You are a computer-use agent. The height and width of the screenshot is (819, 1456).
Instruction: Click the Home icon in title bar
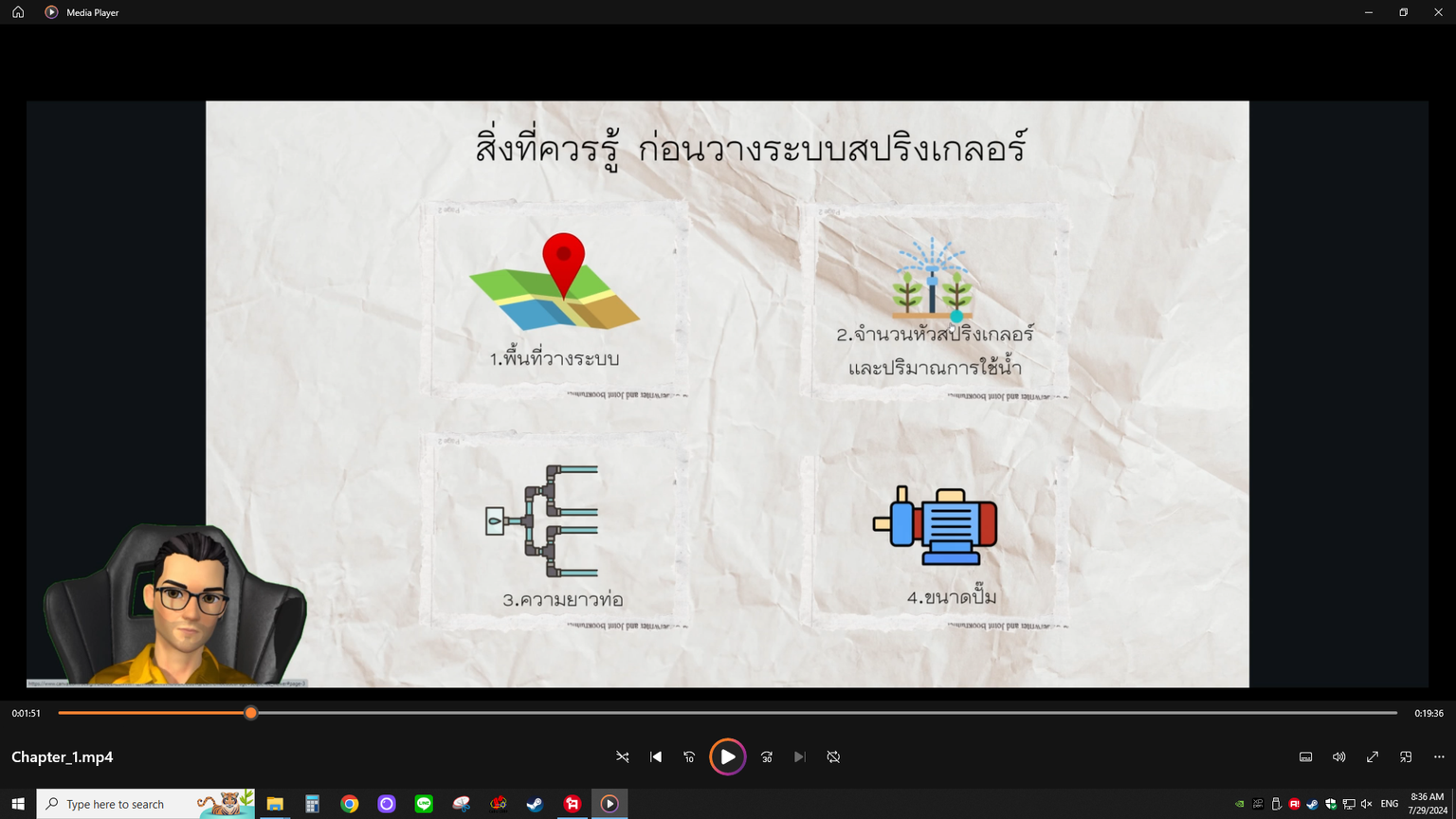pos(18,12)
